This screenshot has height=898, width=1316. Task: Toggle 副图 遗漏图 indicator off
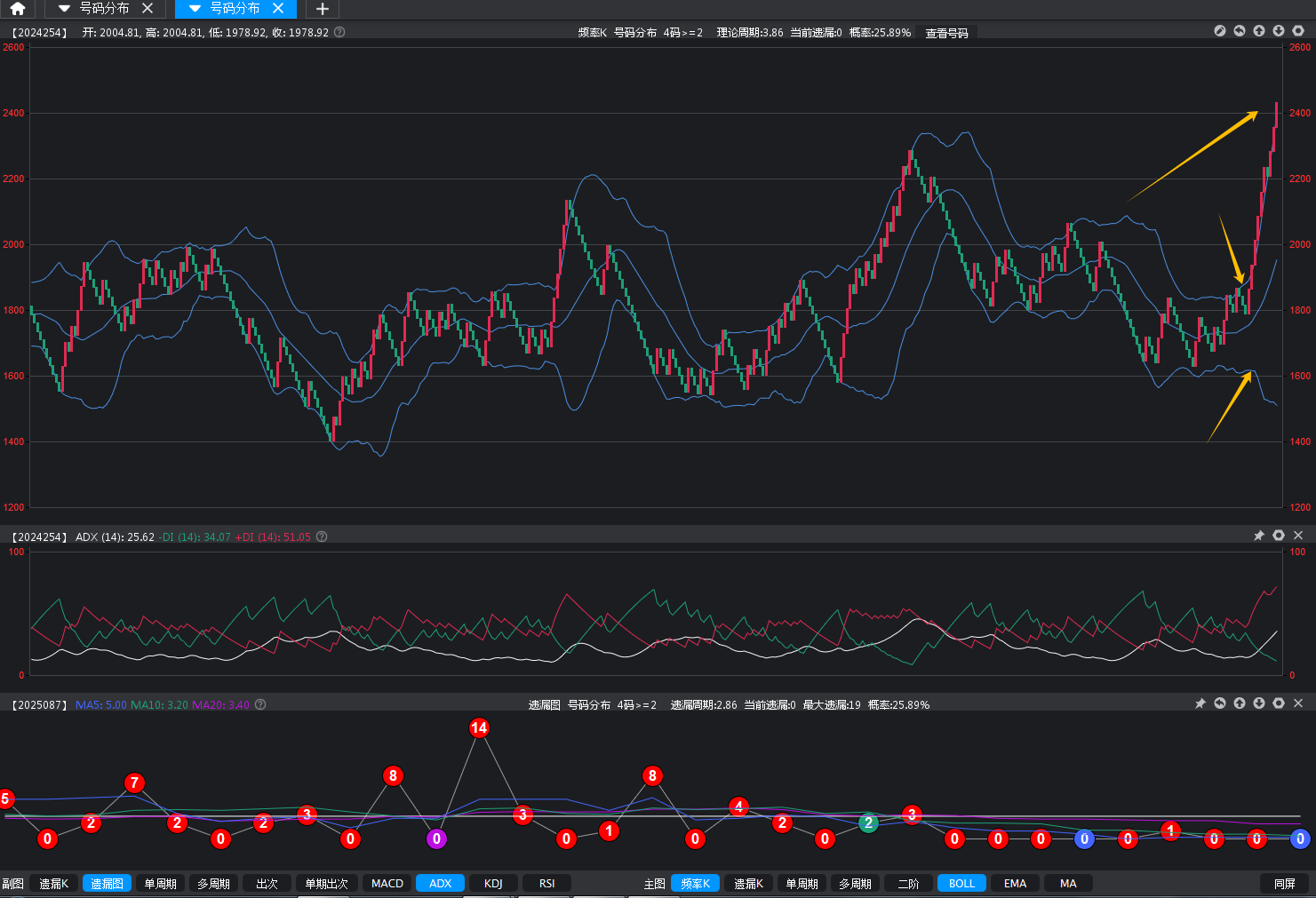[108, 884]
